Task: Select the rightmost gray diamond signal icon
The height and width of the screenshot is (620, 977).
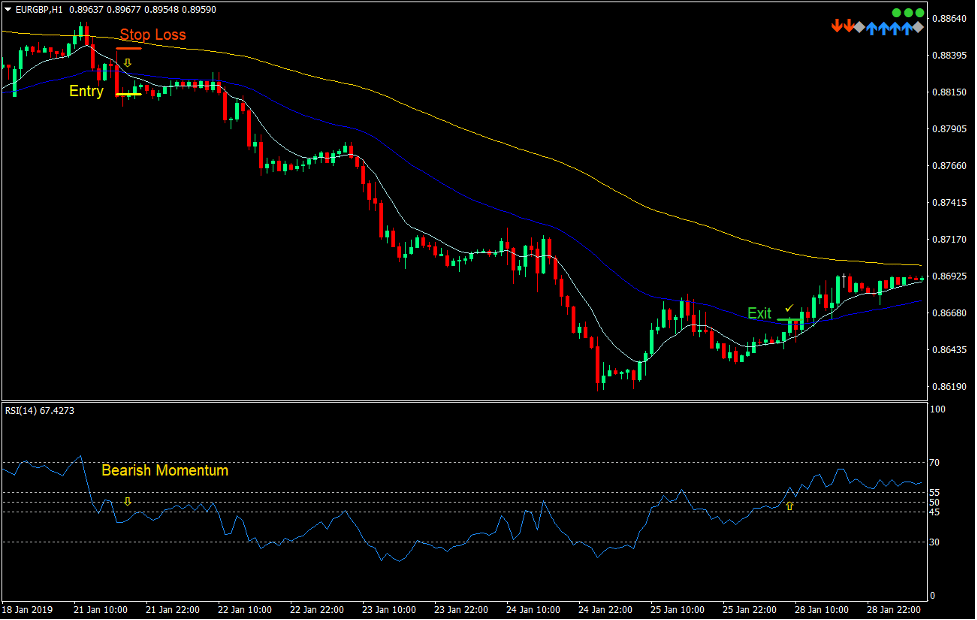Action: tap(918, 27)
